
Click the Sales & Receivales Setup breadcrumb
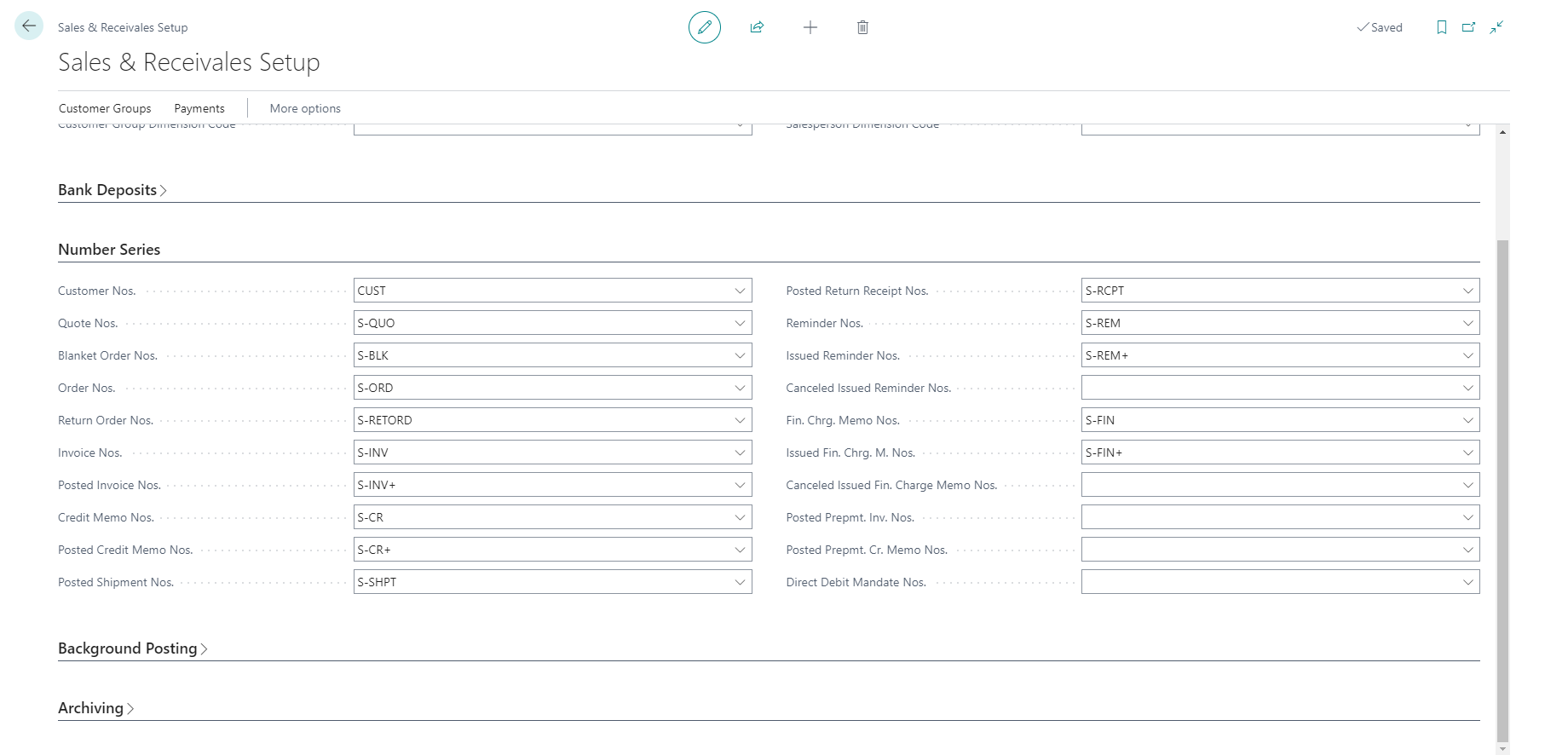click(123, 27)
